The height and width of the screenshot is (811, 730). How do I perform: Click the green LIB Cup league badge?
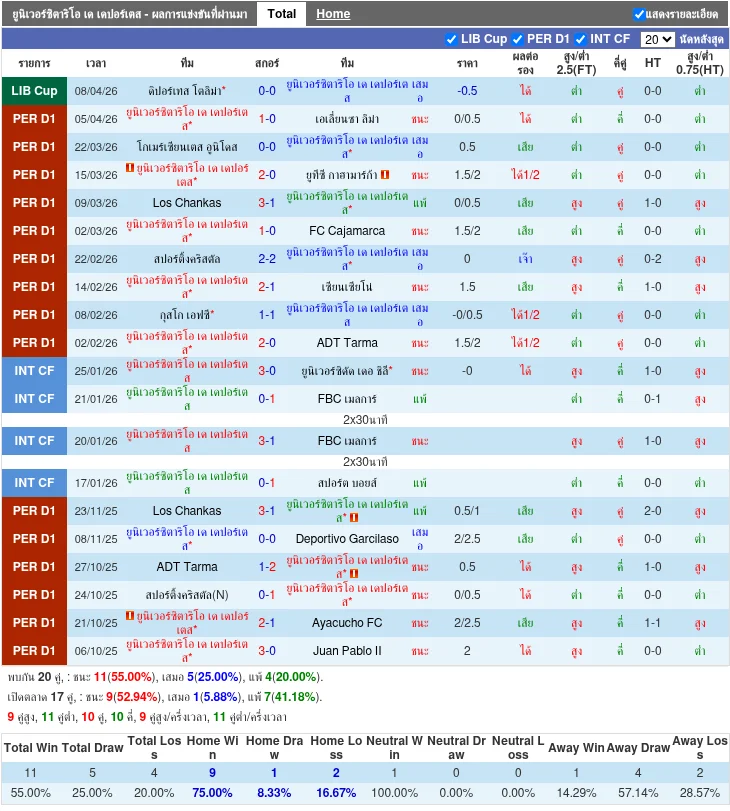click(x=34, y=91)
